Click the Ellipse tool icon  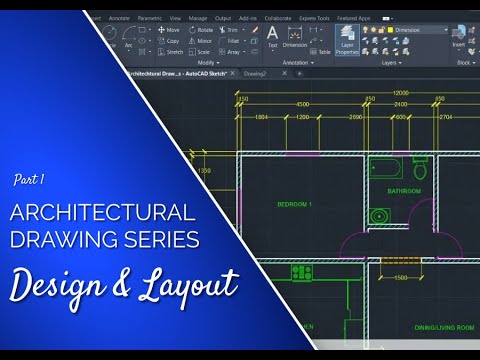click(x=142, y=41)
